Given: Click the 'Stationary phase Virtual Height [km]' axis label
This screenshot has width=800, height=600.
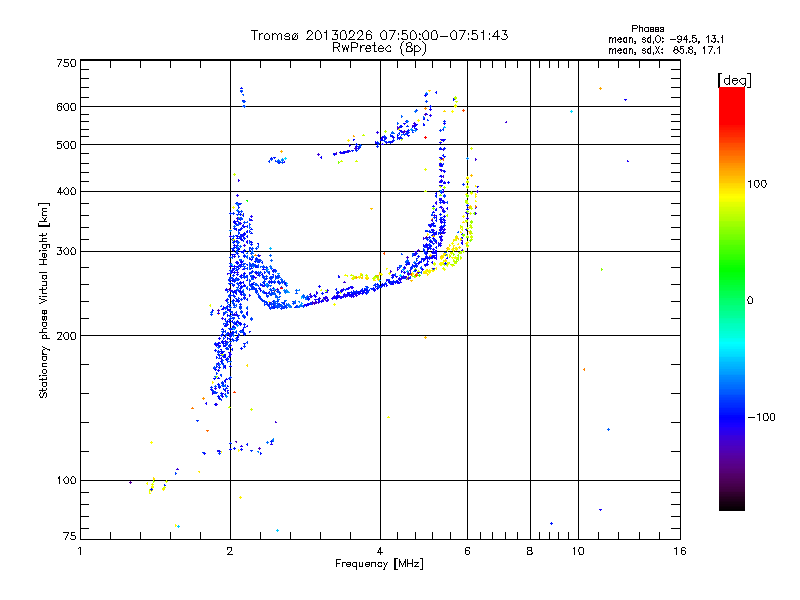Looking at the screenshot, I should pos(44,300).
